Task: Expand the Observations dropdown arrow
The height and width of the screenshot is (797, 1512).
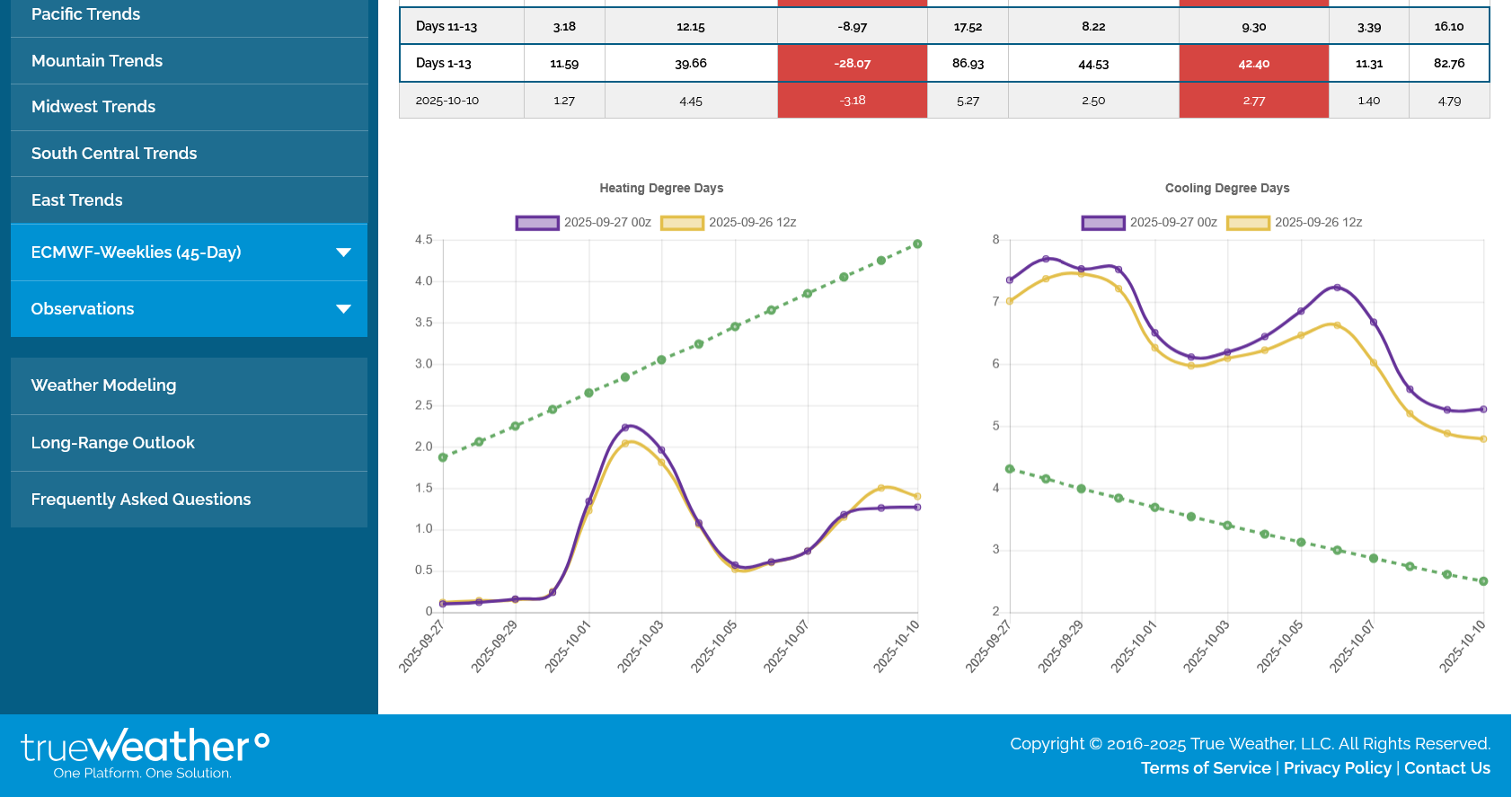Action: 343,309
